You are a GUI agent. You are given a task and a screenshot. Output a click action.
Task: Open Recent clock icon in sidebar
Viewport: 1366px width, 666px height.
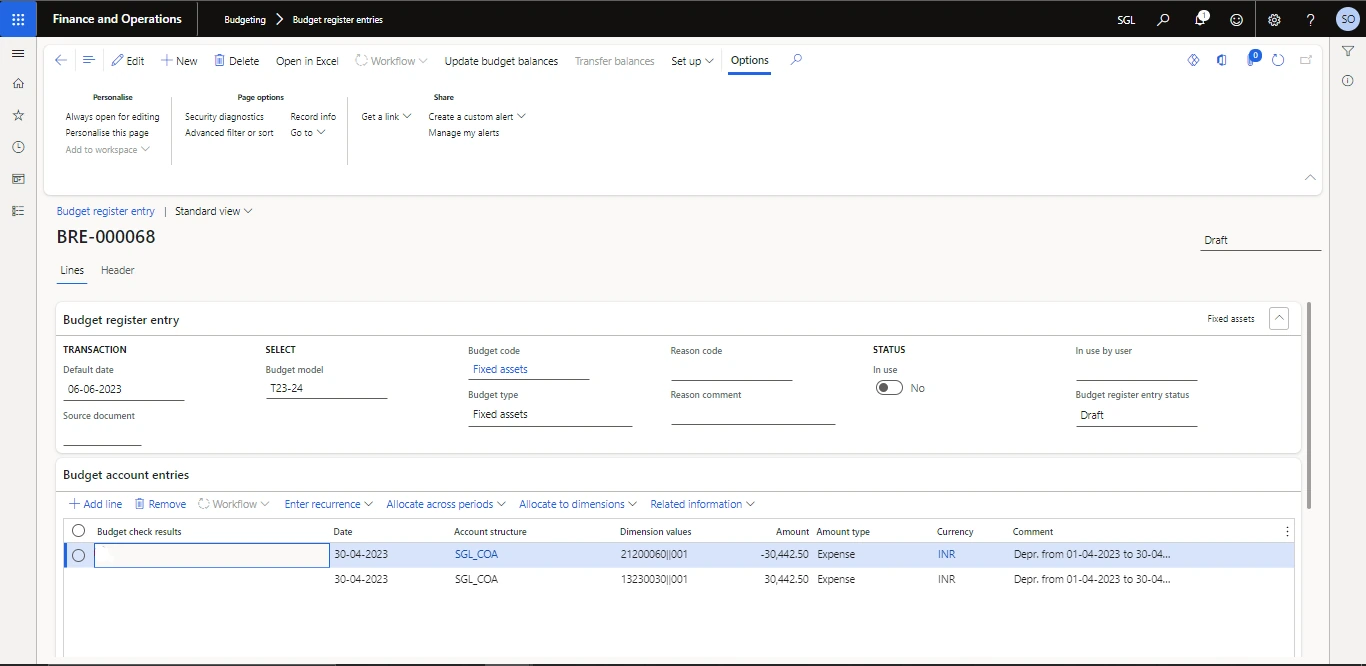click(18, 147)
